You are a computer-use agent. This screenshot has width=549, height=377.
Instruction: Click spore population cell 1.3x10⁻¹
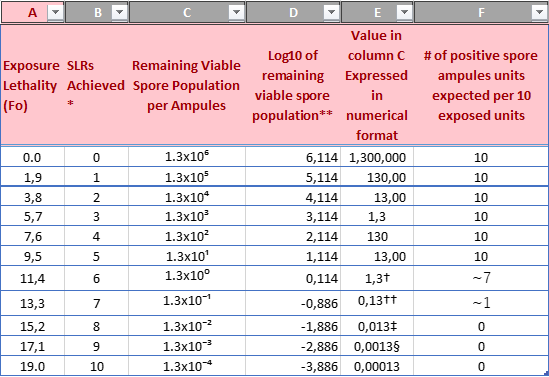coord(187,303)
